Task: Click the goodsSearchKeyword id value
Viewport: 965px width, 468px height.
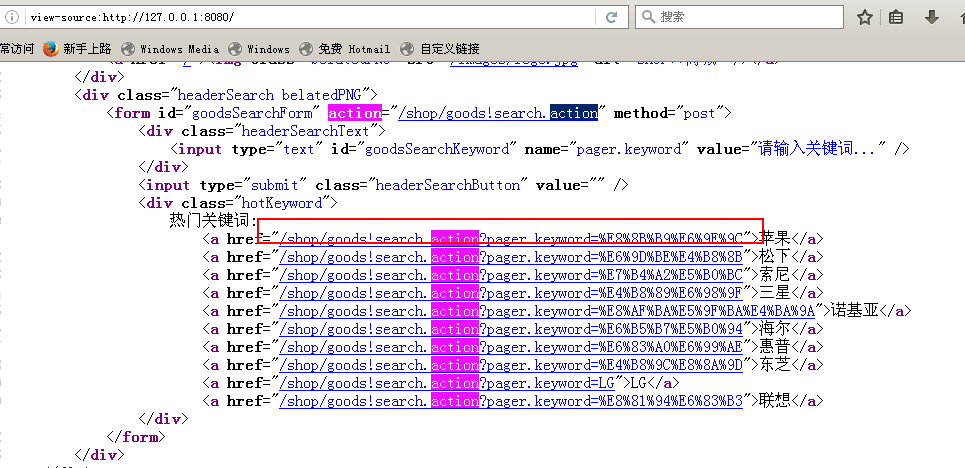Action: coord(437,149)
